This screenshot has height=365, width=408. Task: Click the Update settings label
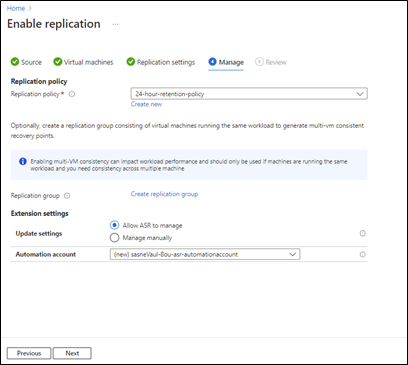[x=39, y=233]
